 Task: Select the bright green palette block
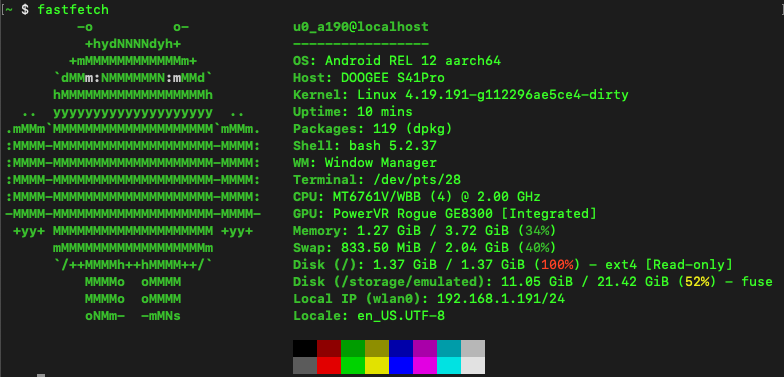coord(353,366)
